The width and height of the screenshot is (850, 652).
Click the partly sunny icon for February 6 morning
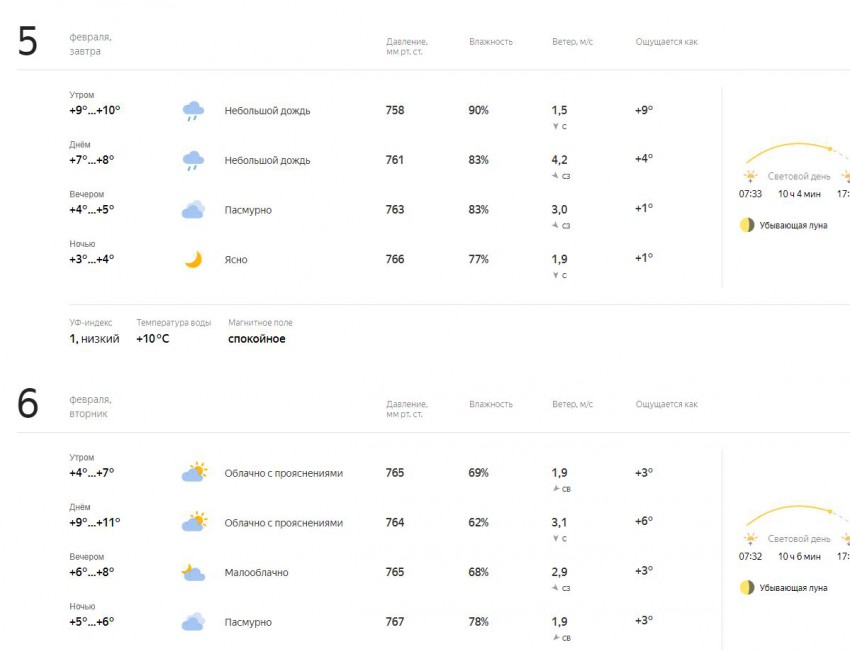(194, 473)
